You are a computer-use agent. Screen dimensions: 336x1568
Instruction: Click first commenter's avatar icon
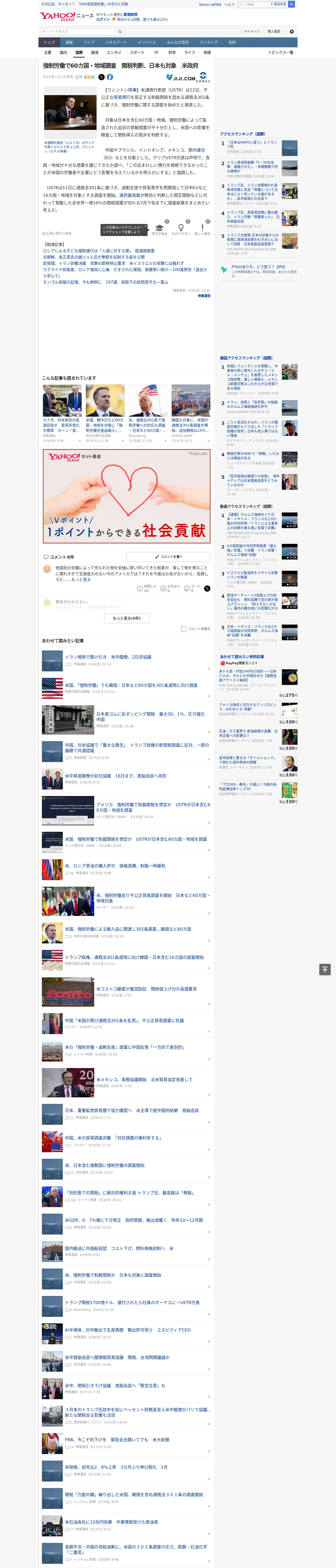coord(47,569)
